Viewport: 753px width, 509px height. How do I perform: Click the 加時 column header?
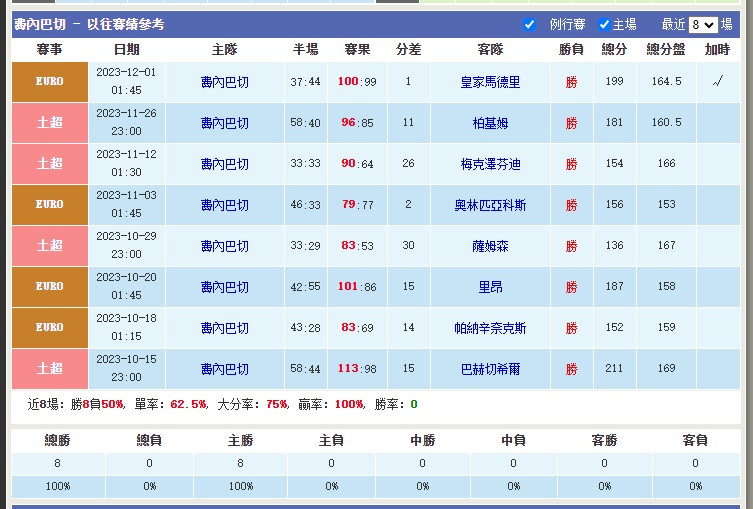tap(717, 49)
